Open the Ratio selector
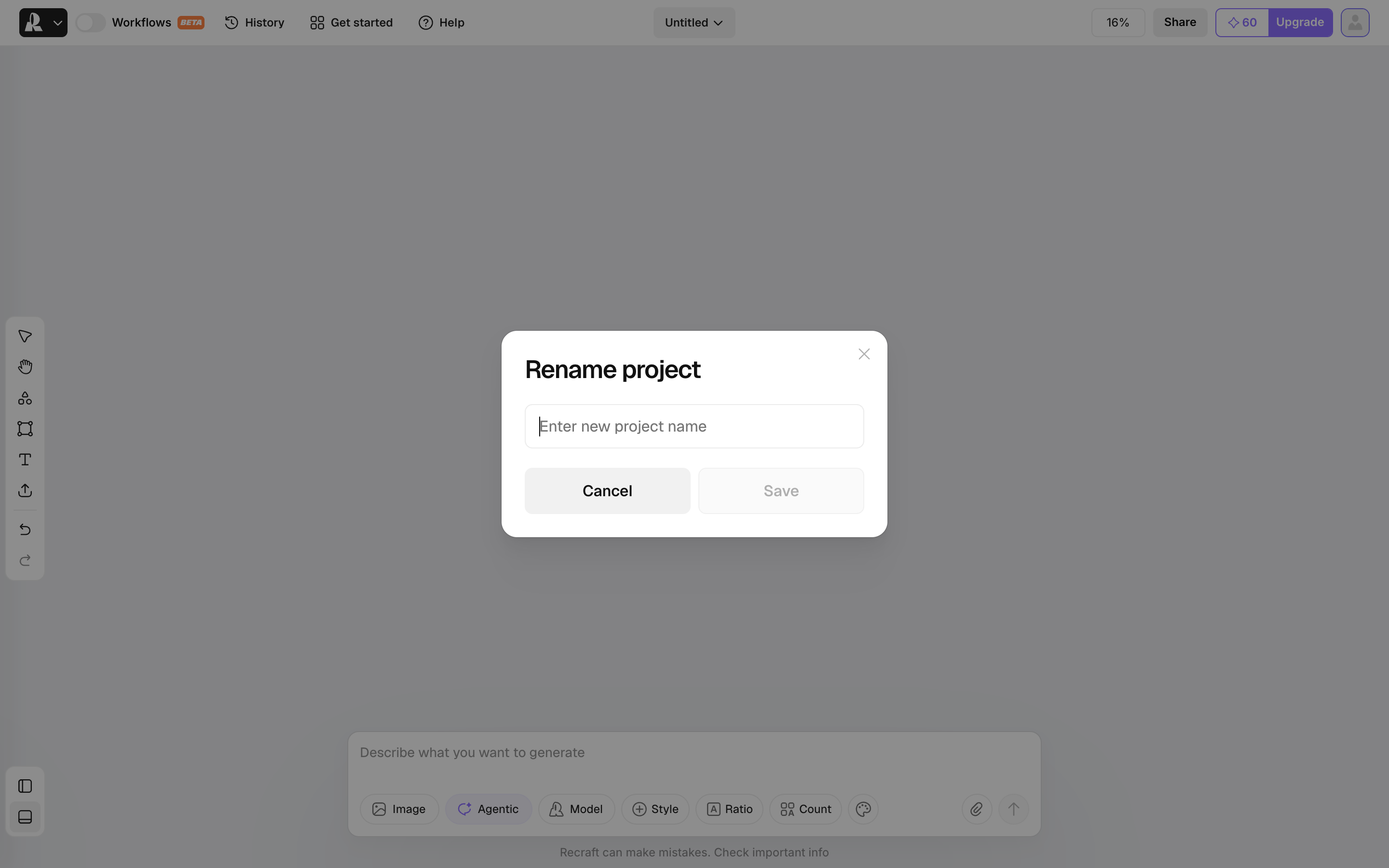 coord(729,809)
